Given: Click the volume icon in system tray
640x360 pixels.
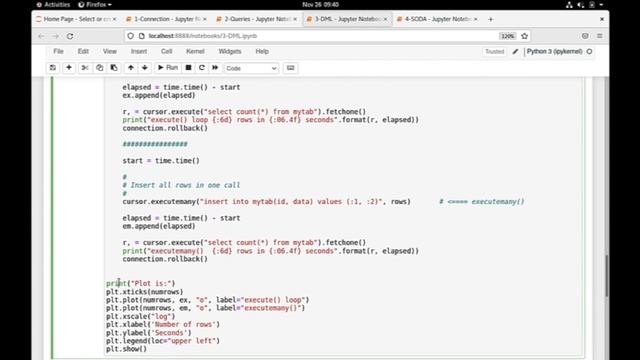Looking at the screenshot, I should click(x=580, y=5).
